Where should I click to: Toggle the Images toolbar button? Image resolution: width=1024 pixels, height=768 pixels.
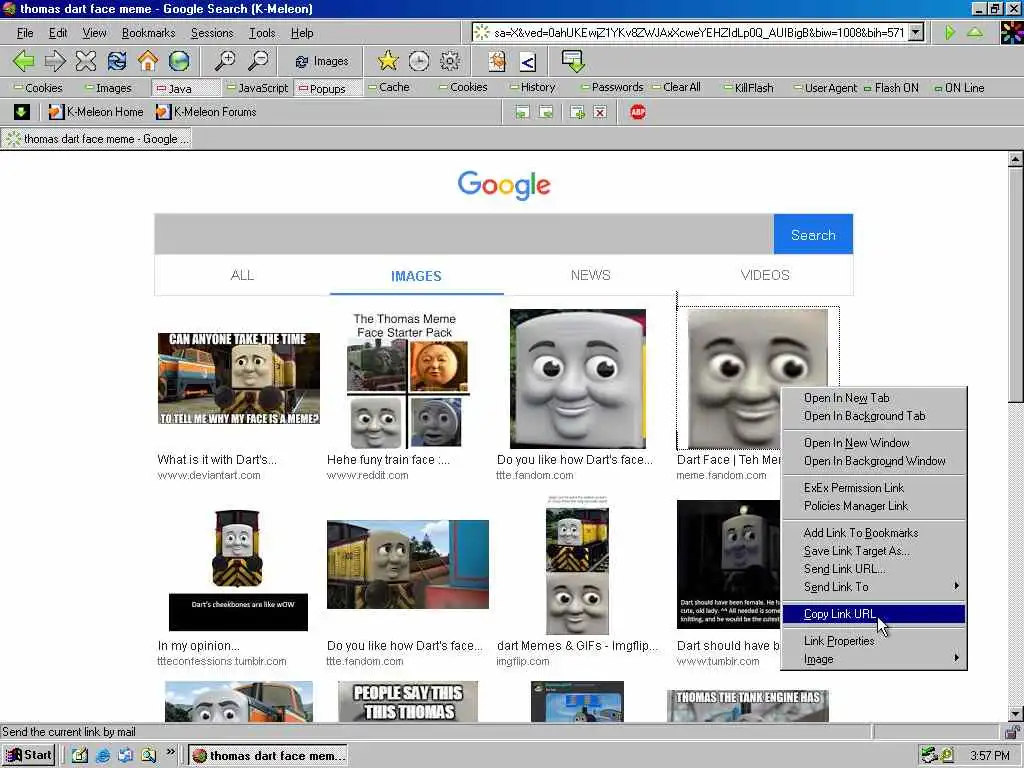[322, 61]
